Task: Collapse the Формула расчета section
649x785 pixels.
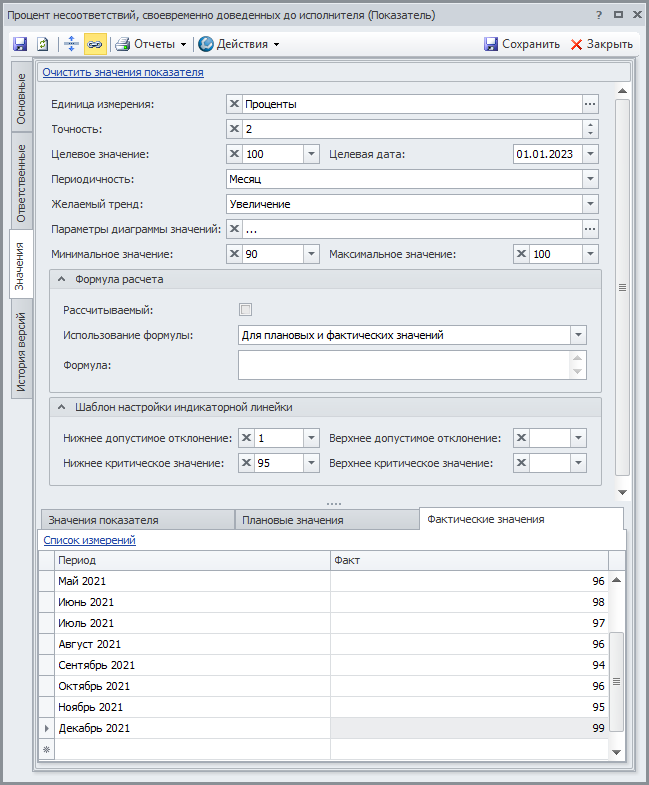Action: [x=62, y=280]
